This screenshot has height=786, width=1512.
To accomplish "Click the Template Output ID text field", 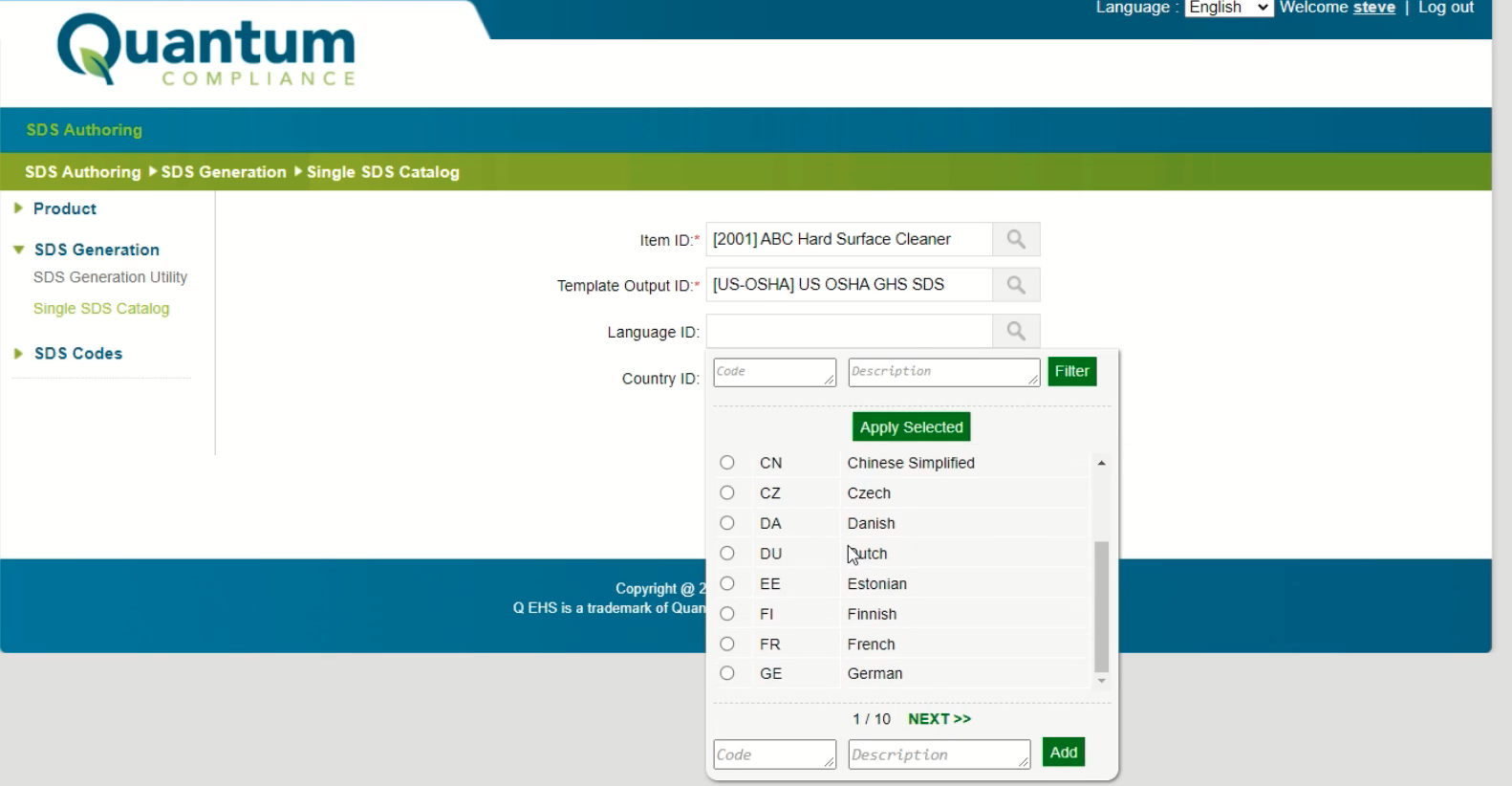I will click(849, 285).
